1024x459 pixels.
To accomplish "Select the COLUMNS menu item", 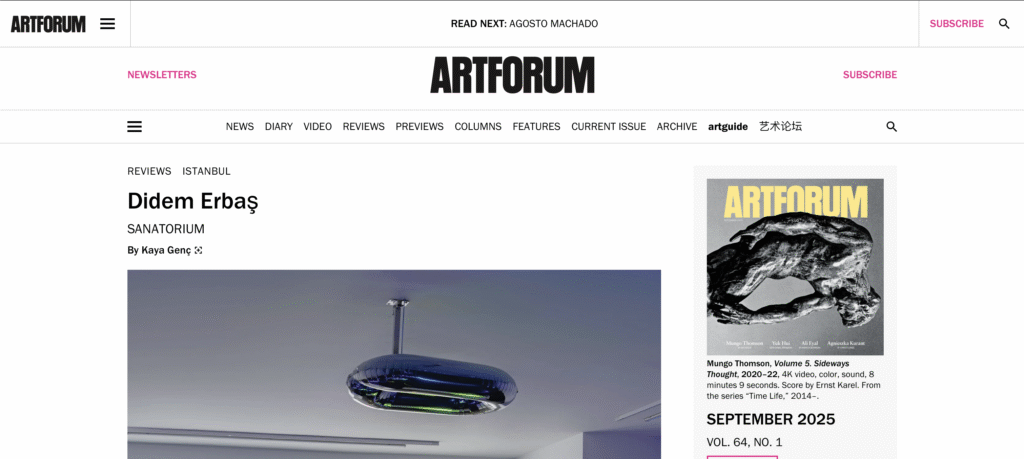I will 478,127.
